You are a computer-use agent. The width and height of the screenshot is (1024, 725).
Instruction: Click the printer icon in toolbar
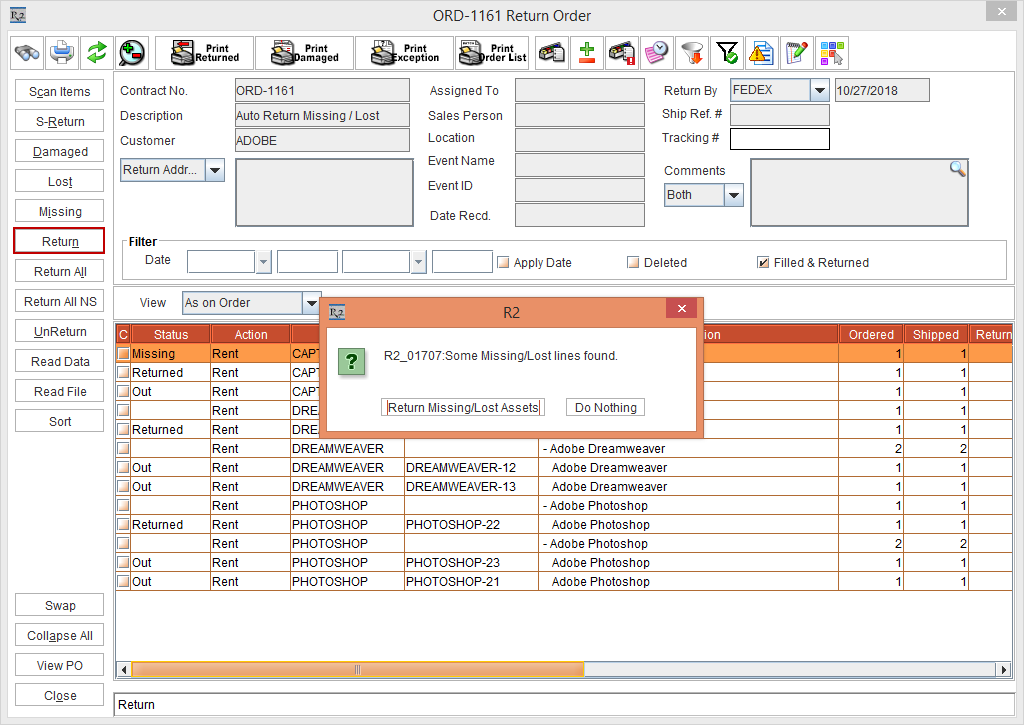pyautogui.click(x=62, y=52)
